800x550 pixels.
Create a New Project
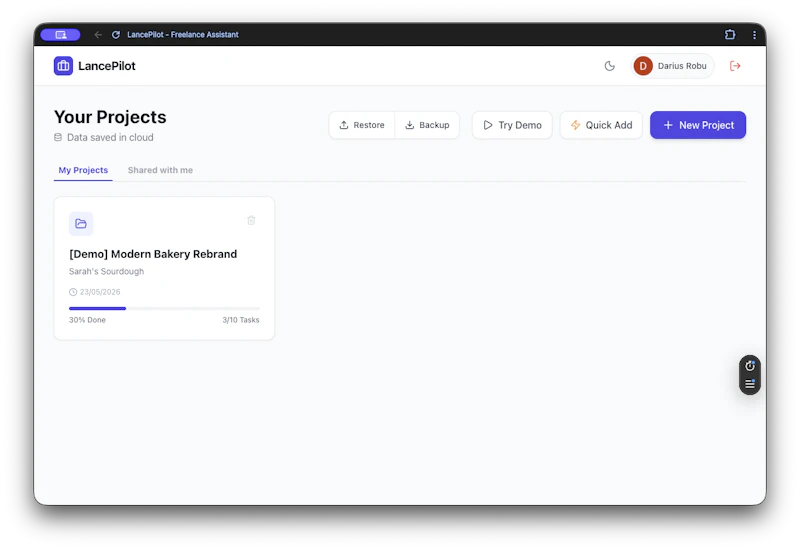click(697, 125)
